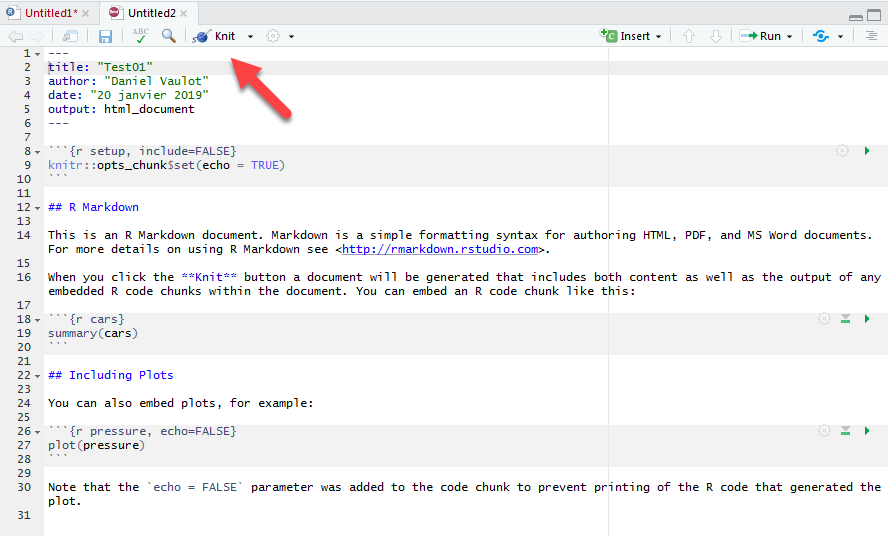Open Find/Replace with the magnifier icon
Image resolution: width=888 pixels, height=536 pixels.
169,36
